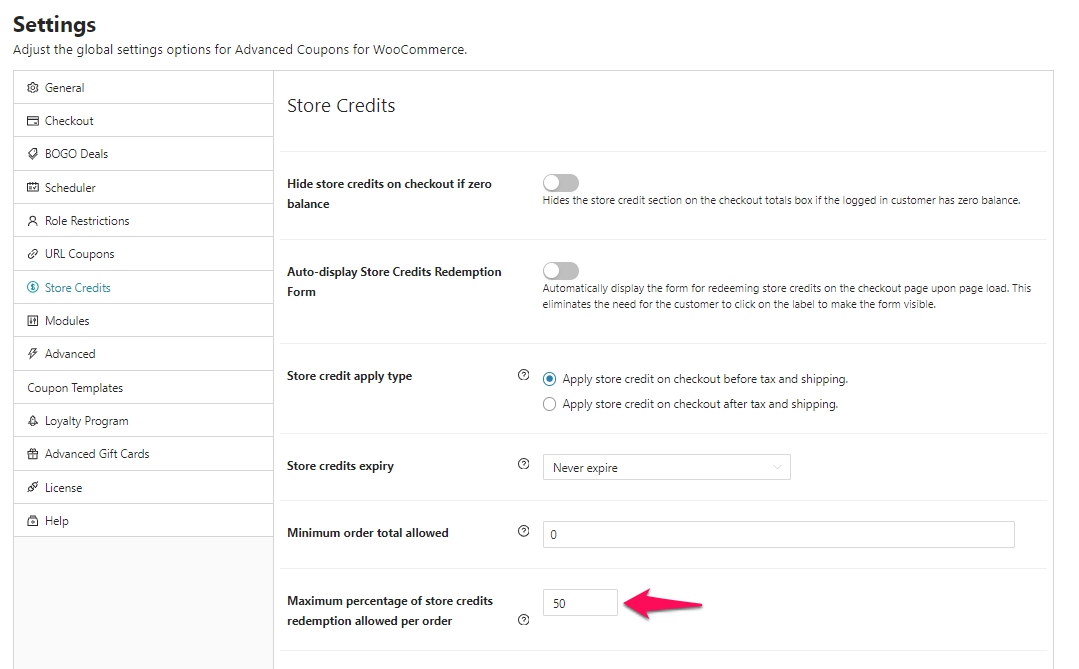This screenshot has width=1079, height=669.
Task: Enable hide store credits on zero balance
Action: coord(560,182)
